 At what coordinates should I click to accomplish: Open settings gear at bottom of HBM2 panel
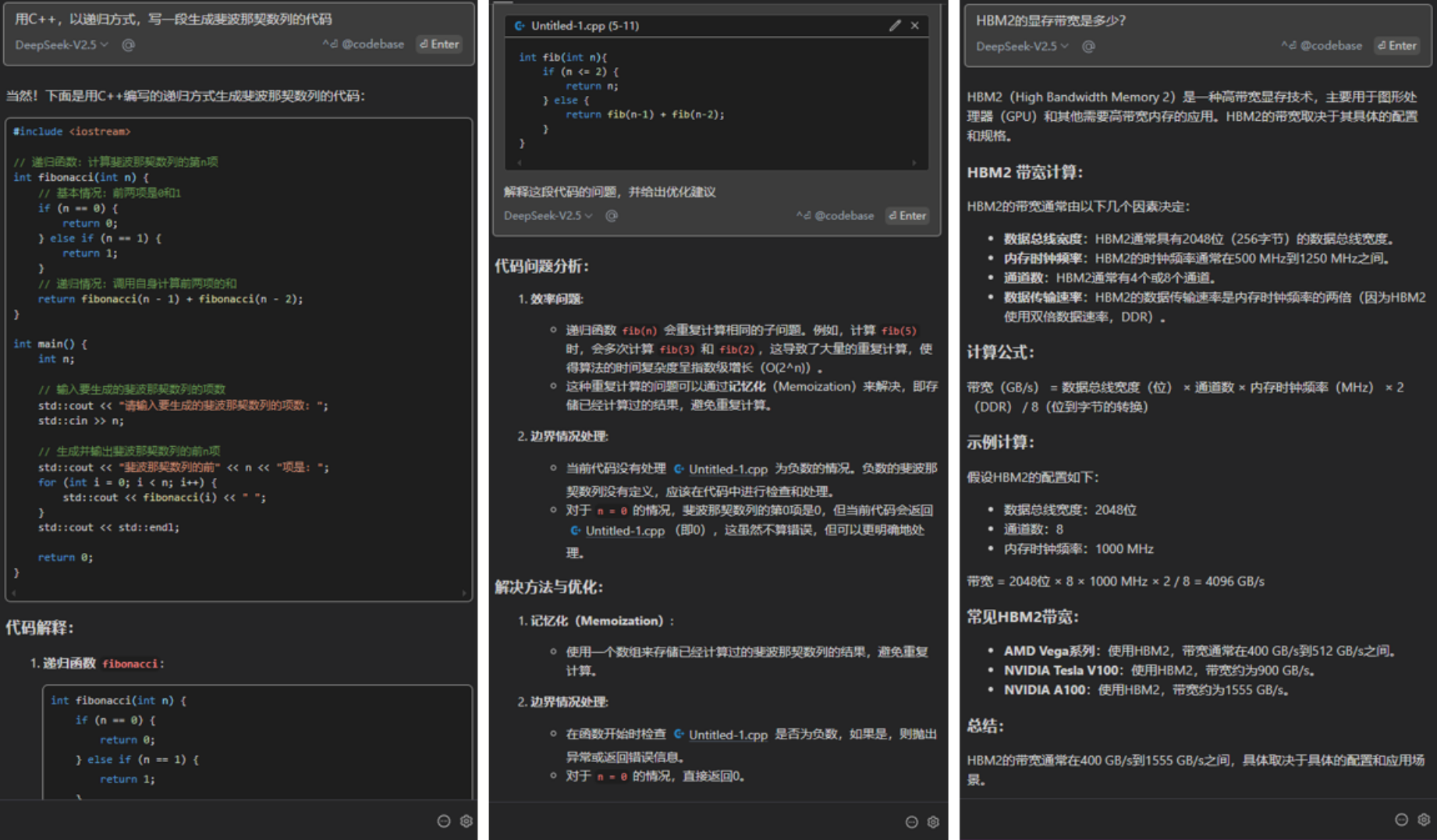tap(1424, 820)
